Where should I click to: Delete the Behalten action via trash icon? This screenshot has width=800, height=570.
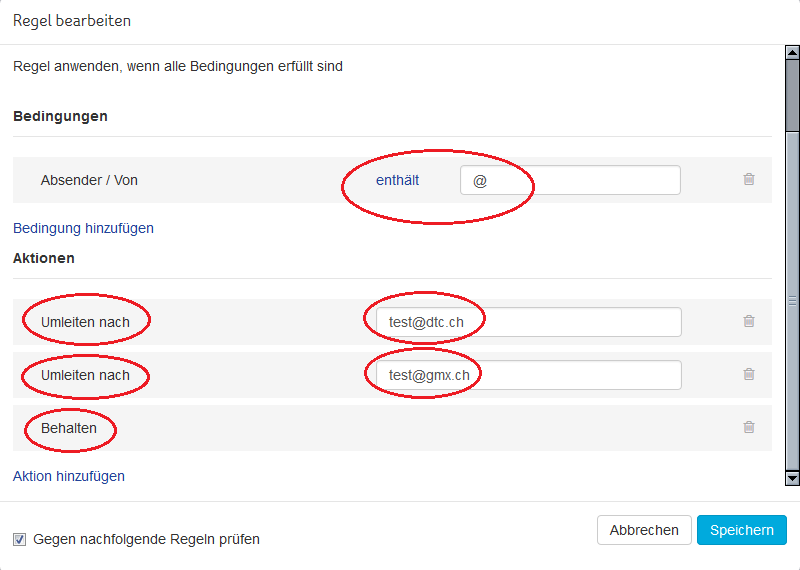click(x=749, y=427)
